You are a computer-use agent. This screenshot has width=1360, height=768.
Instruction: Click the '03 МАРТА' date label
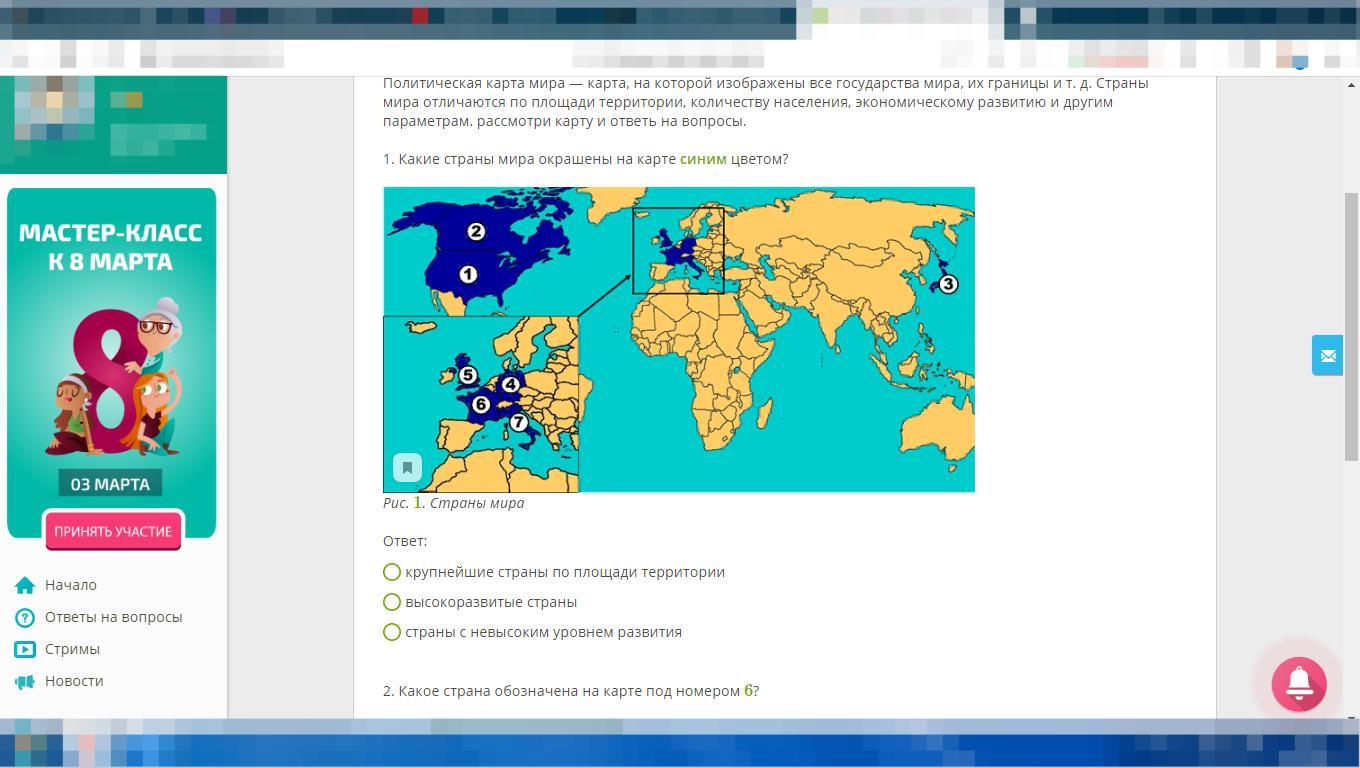(110, 484)
